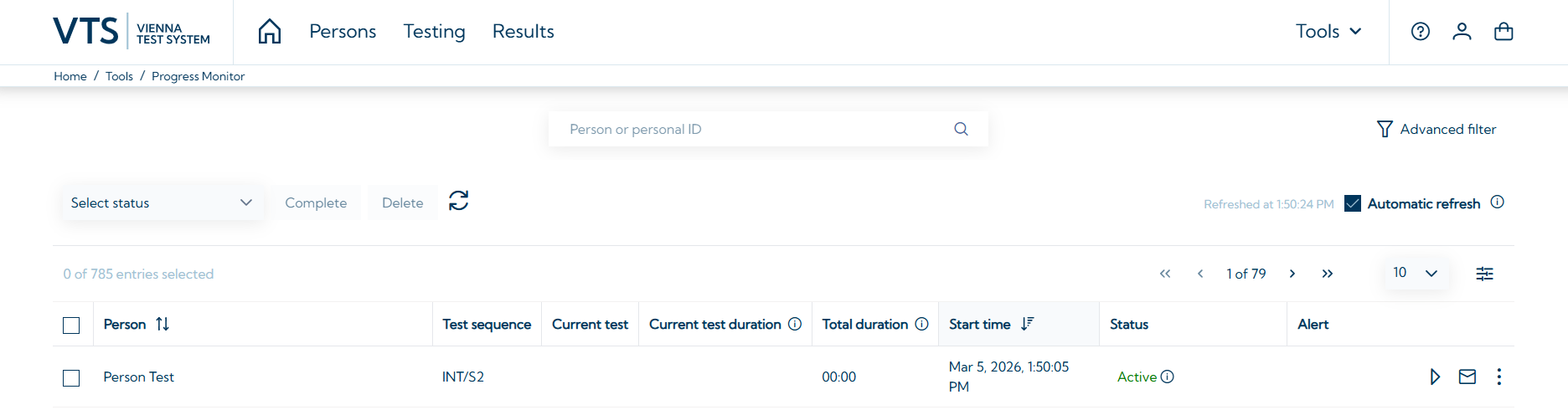1568x410 pixels.
Task: Open three-dot menu for Person Test row
Action: [1499, 377]
